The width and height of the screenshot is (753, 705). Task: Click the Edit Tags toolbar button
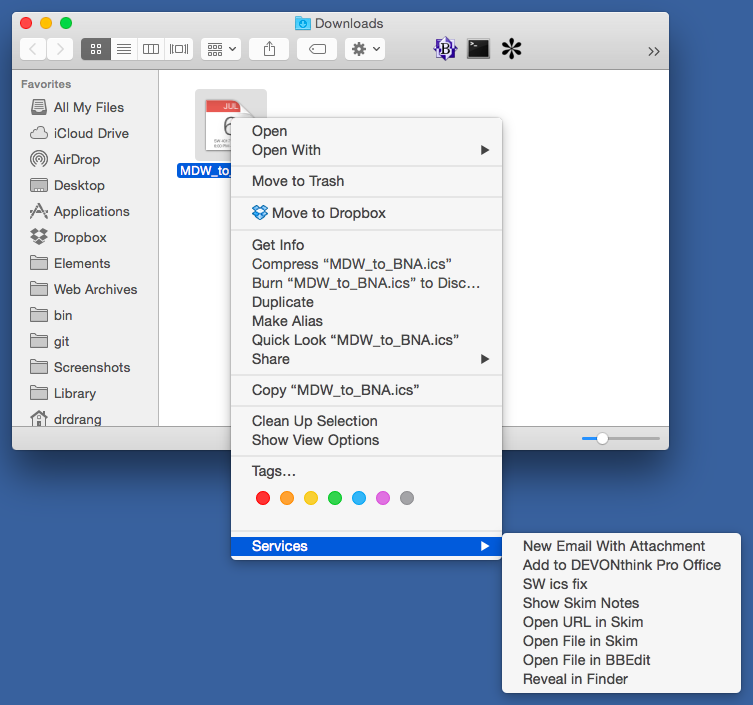(317, 48)
